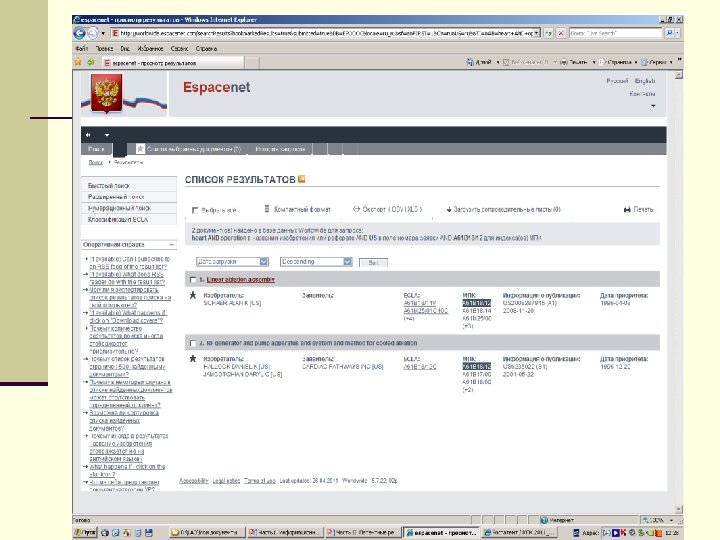Click inside the browser address bar

pyautogui.click(x=325, y=33)
